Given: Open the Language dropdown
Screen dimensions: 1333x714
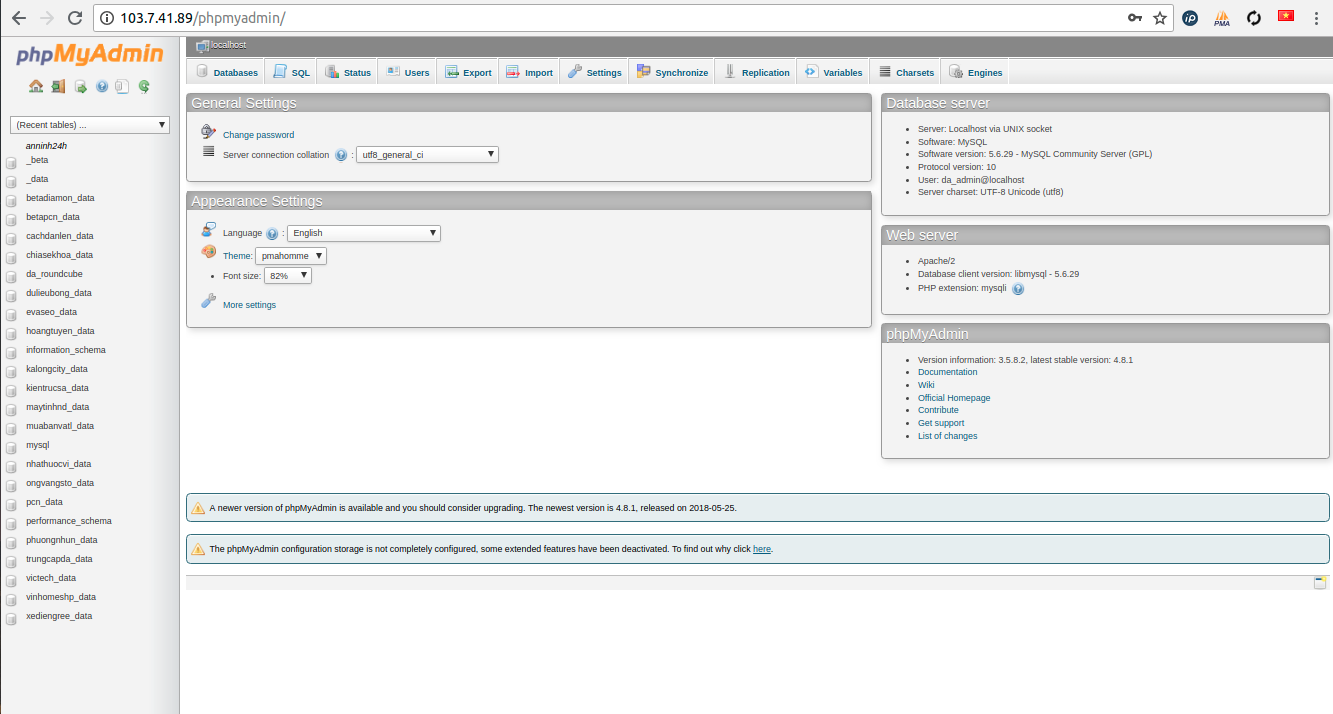Looking at the screenshot, I should (x=364, y=233).
